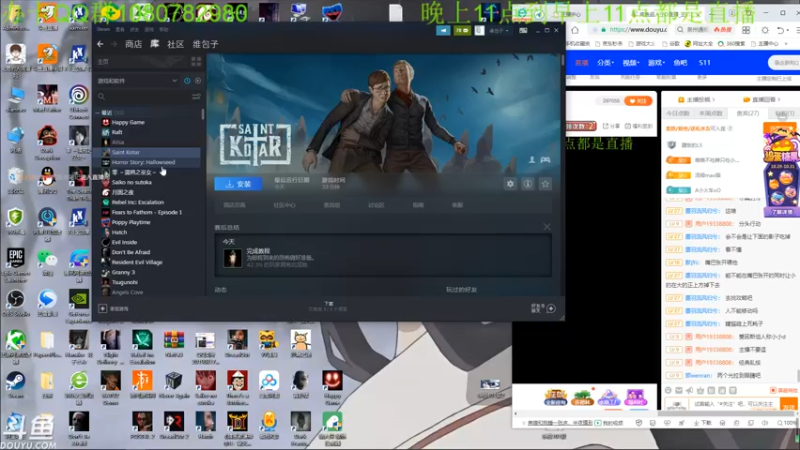Viewport: 800px width, 450px height.
Task: Switch to 贵宾(27) tab in Douyu
Action: coord(747,113)
